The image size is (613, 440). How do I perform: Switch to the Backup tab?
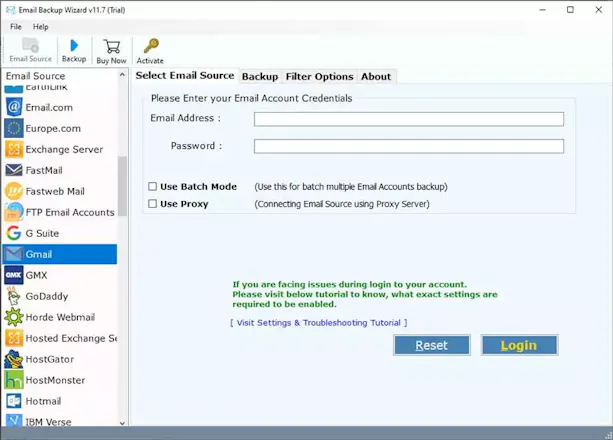click(260, 77)
